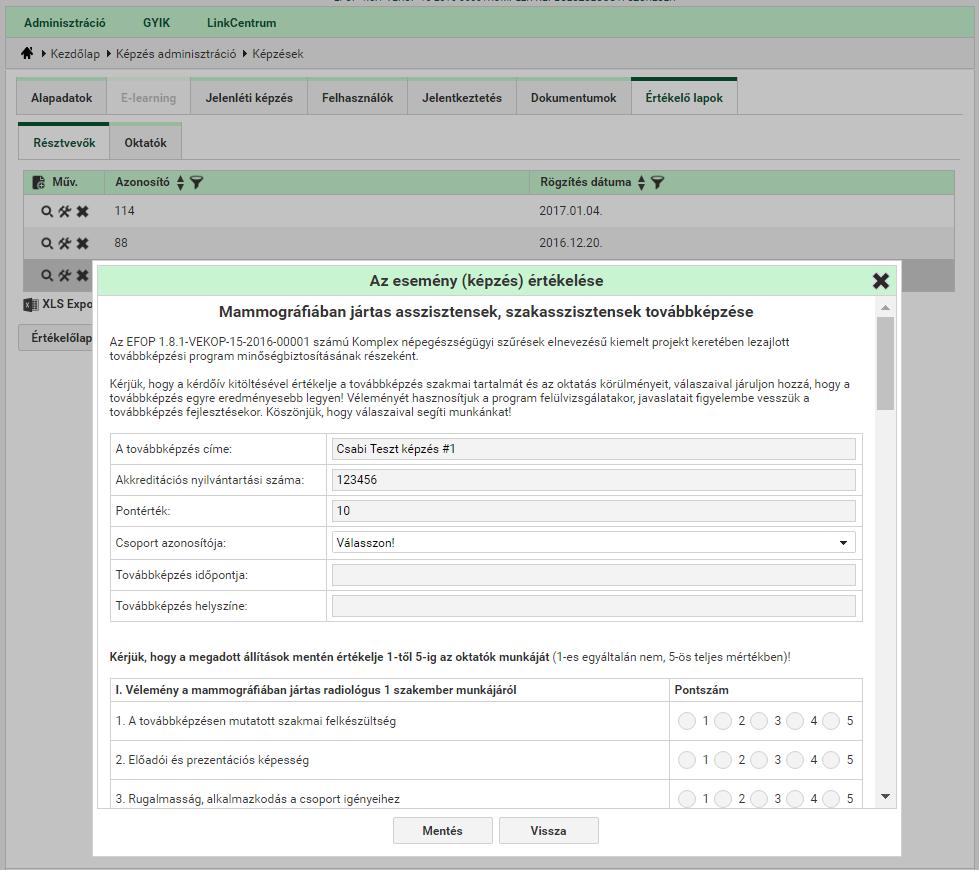Click the Értékelőlap button behind dialog
979x870 pixels.
tap(56, 337)
